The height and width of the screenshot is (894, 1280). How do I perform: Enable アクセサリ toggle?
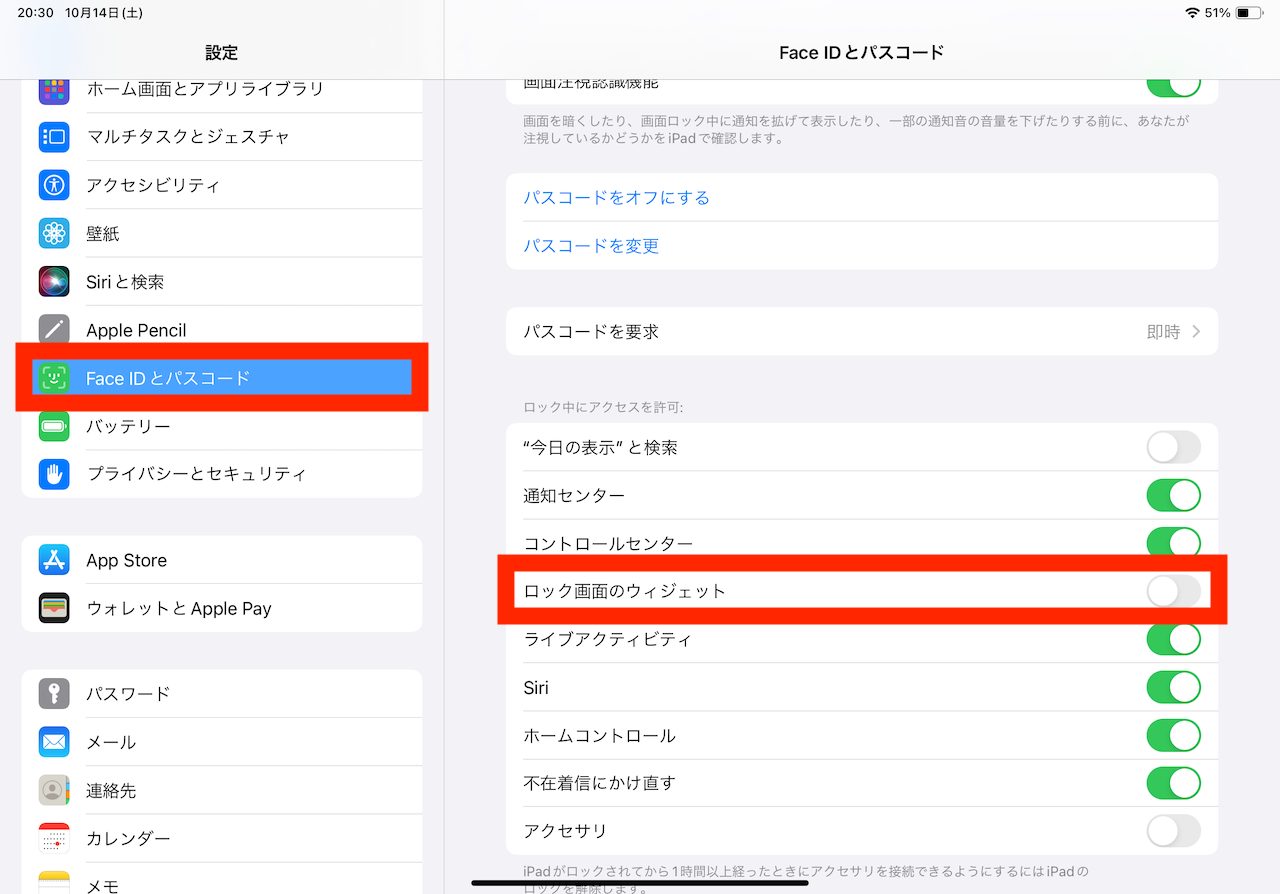(1173, 831)
